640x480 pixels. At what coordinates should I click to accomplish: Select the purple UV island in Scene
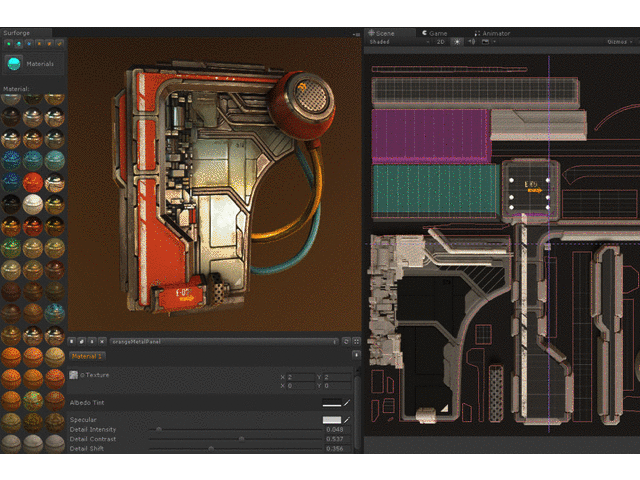tap(431, 136)
